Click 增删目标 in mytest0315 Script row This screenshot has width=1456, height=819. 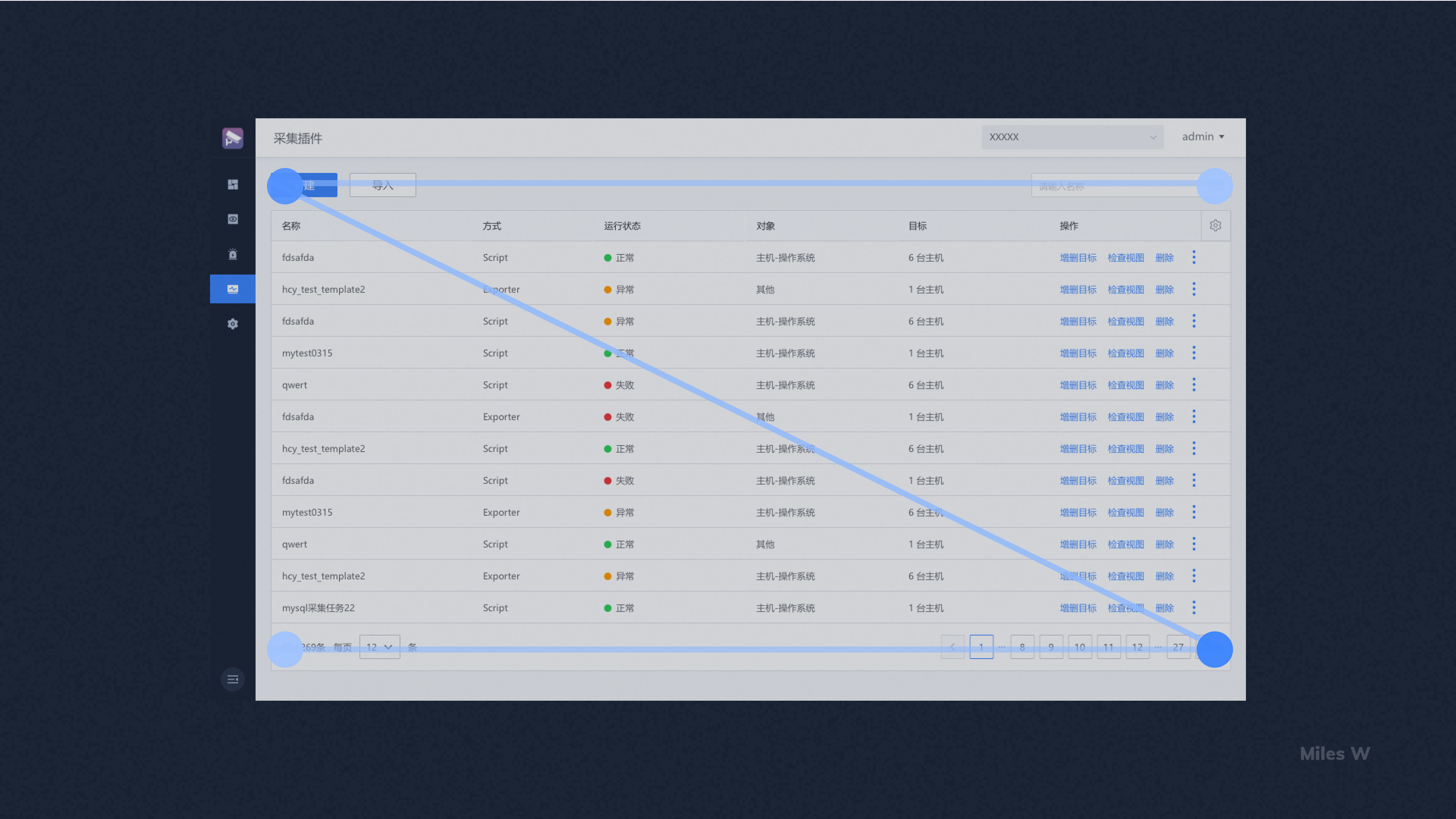click(1078, 353)
